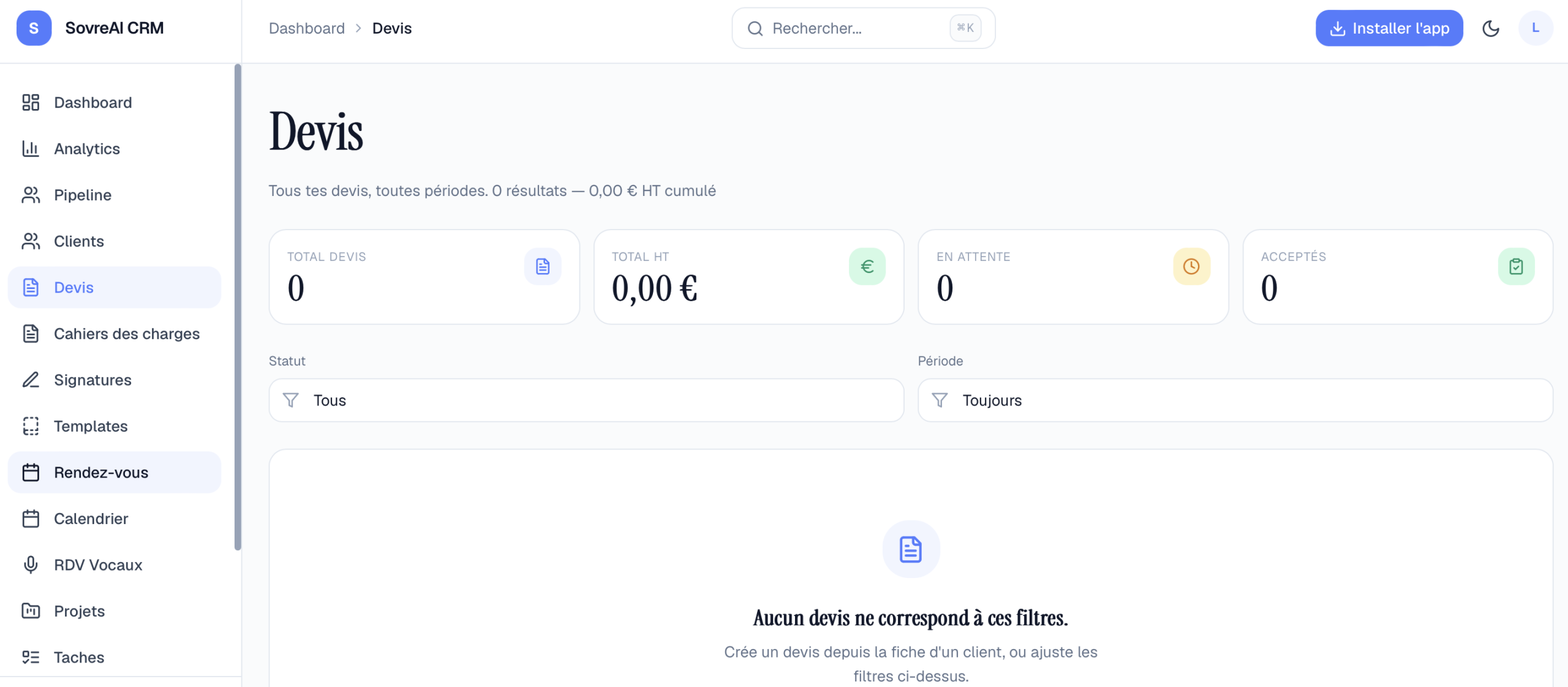Open Taches in the sidebar
Viewport: 1568px width, 687px height.
tap(115, 657)
